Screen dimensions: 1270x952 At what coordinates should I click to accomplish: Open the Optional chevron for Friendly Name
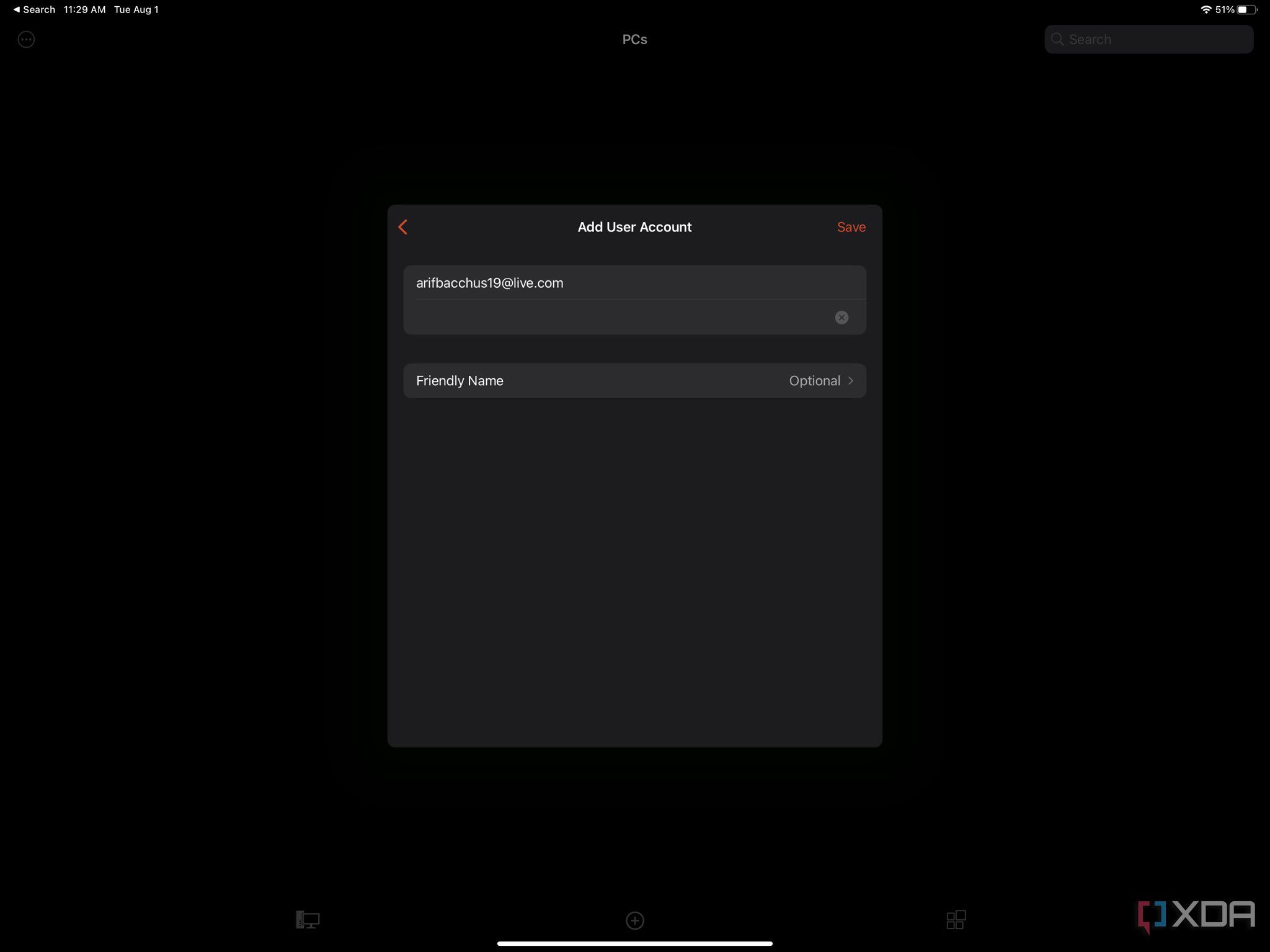(851, 380)
